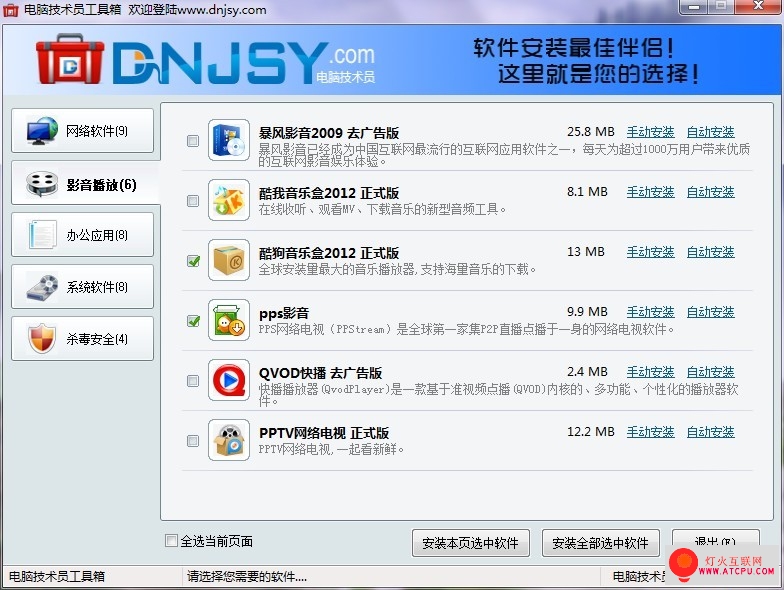Click the system disk drive icon in sidebar
Viewport: 784px width, 590px height.
42,287
